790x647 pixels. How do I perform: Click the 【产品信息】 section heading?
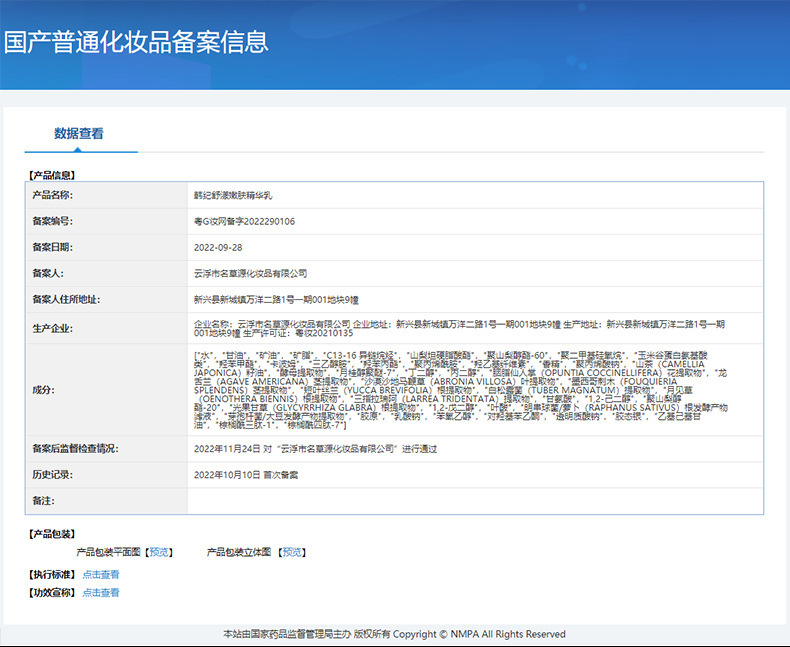click(52, 175)
